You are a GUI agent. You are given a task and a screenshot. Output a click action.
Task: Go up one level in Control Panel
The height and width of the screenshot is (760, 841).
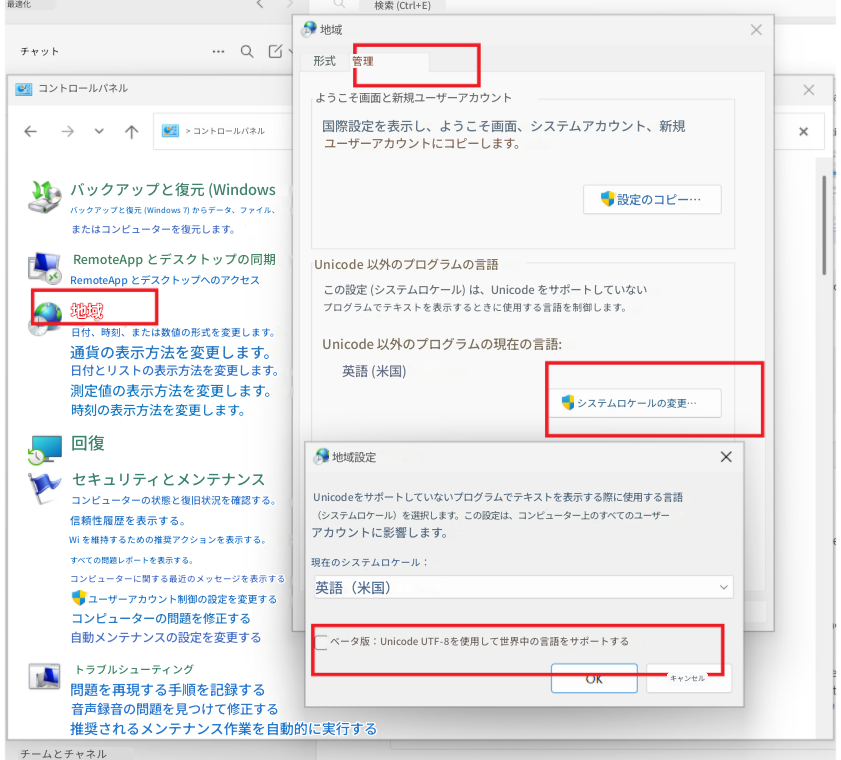pos(131,131)
